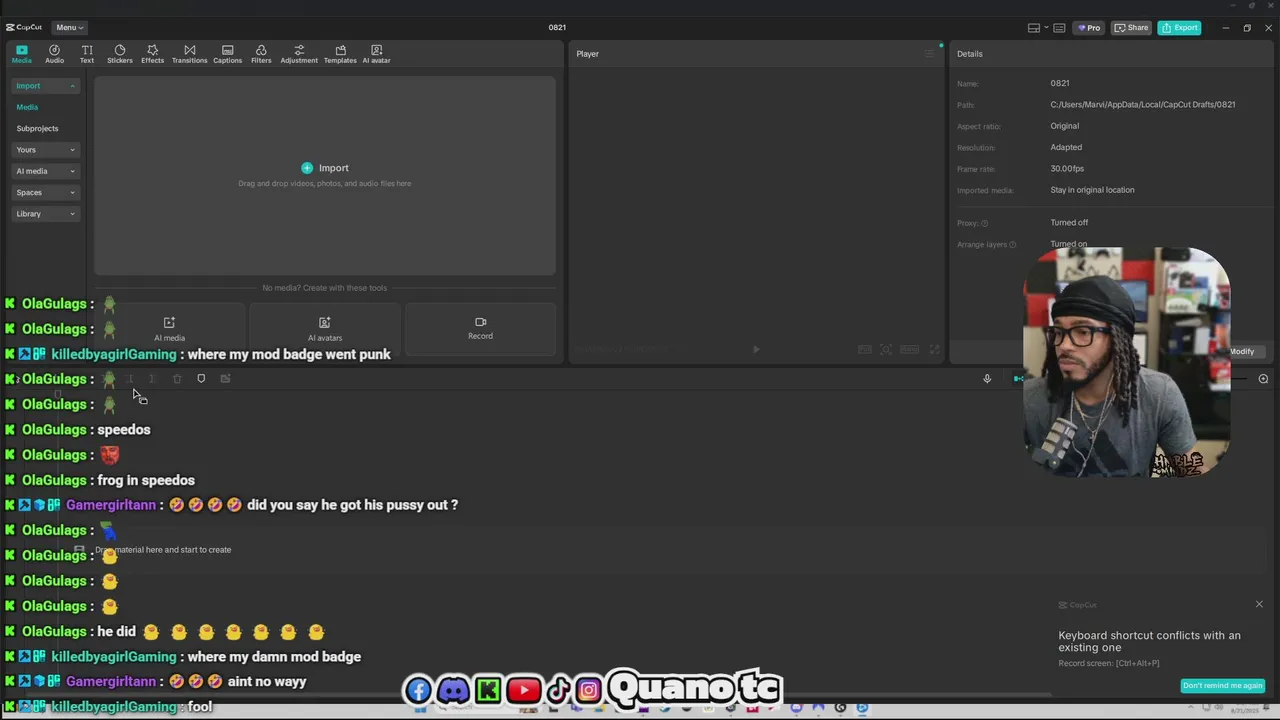Click the timeline delete trash icon
This screenshot has width=1280, height=720.
click(x=177, y=379)
